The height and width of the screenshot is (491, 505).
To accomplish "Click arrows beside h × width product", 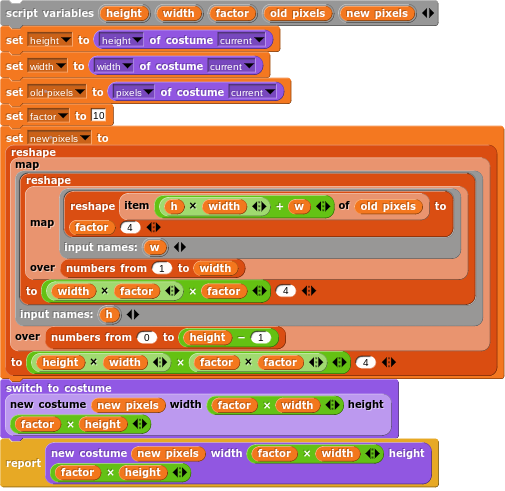I will [259, 207].
